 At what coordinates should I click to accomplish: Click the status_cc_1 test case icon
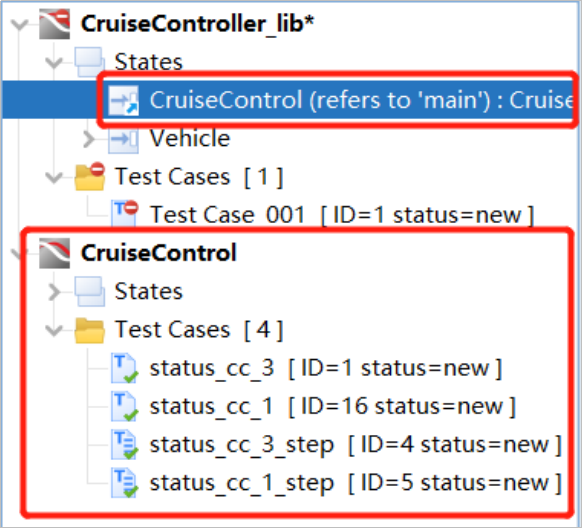pos(125,406)
